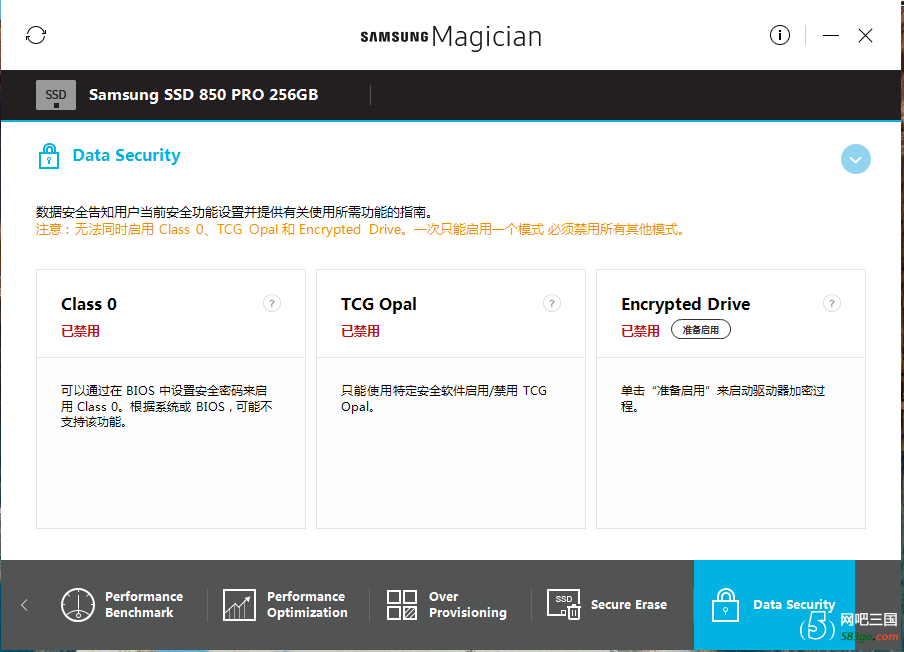Select the SSD drive icon
Viewport: 904px width, 652px height.
(x=56, y=95)
